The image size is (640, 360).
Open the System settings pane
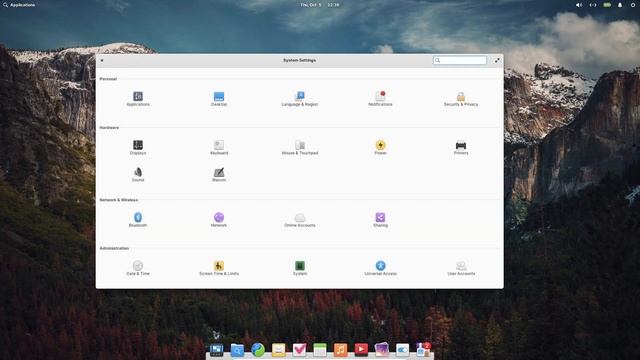300,268
